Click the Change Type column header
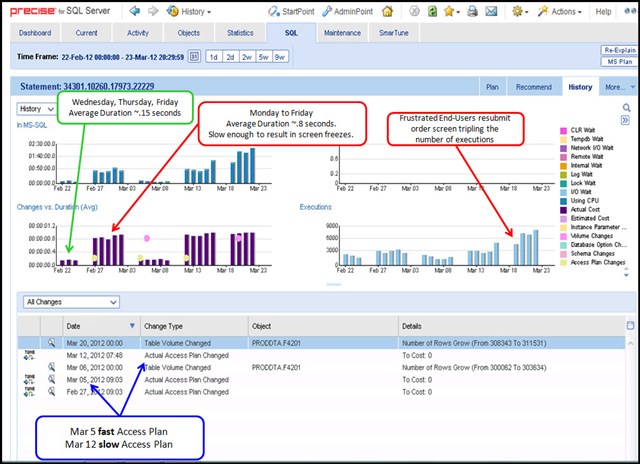 [194, 326]
